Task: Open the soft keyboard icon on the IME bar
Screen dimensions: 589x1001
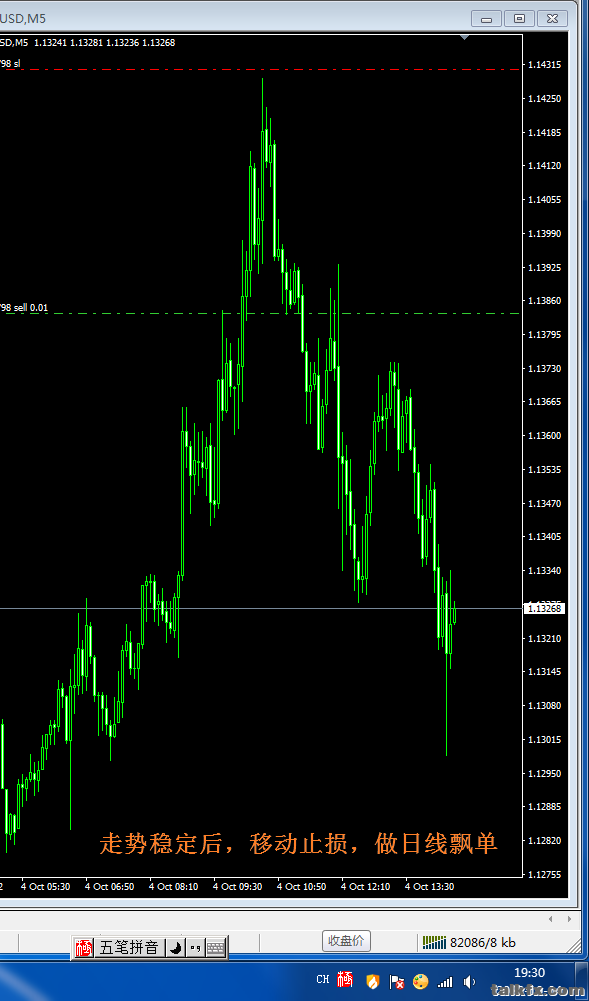Action: click(x=216, y=948)
